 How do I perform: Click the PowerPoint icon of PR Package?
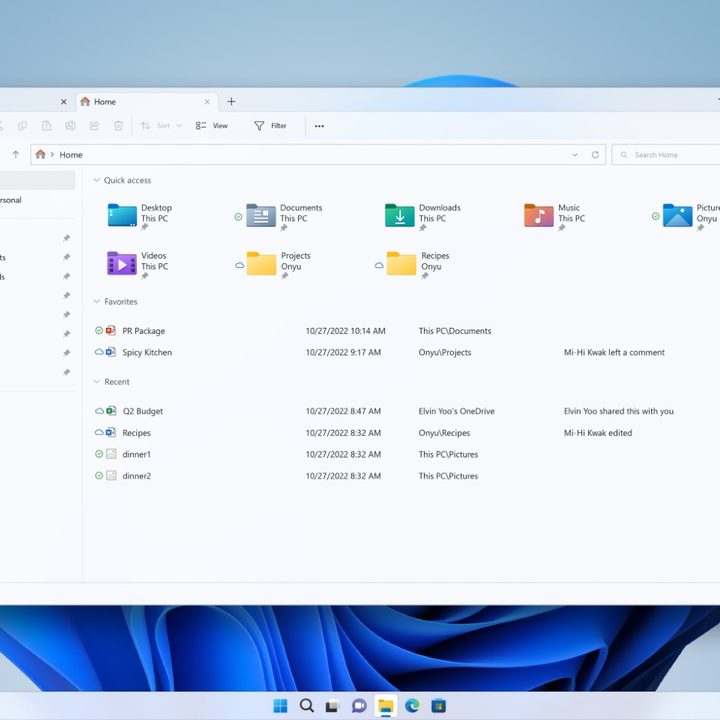point(111,330)
